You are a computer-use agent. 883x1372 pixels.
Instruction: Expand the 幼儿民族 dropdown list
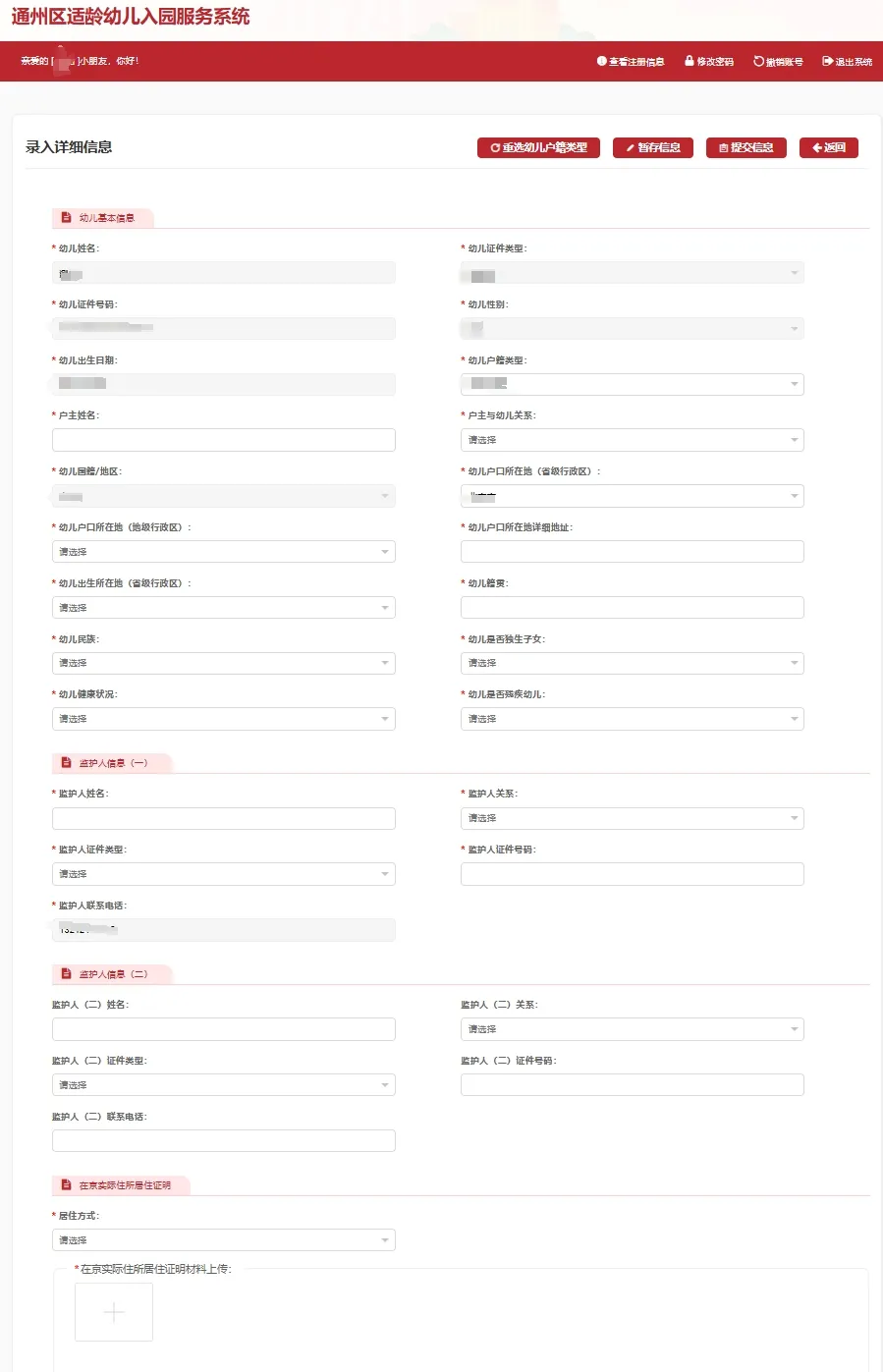tap(224, 663)
